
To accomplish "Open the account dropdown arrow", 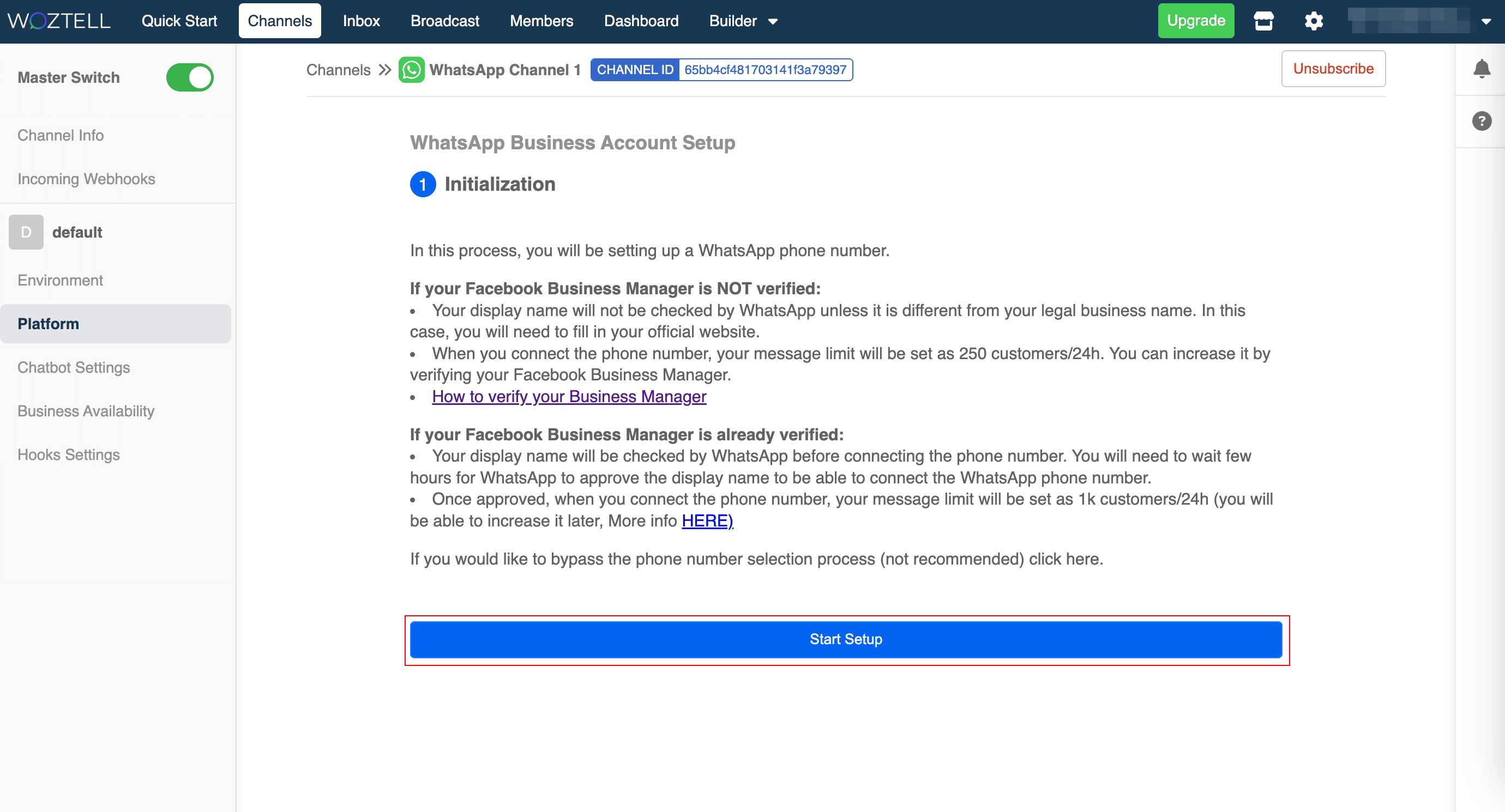I will (1486, 21).
